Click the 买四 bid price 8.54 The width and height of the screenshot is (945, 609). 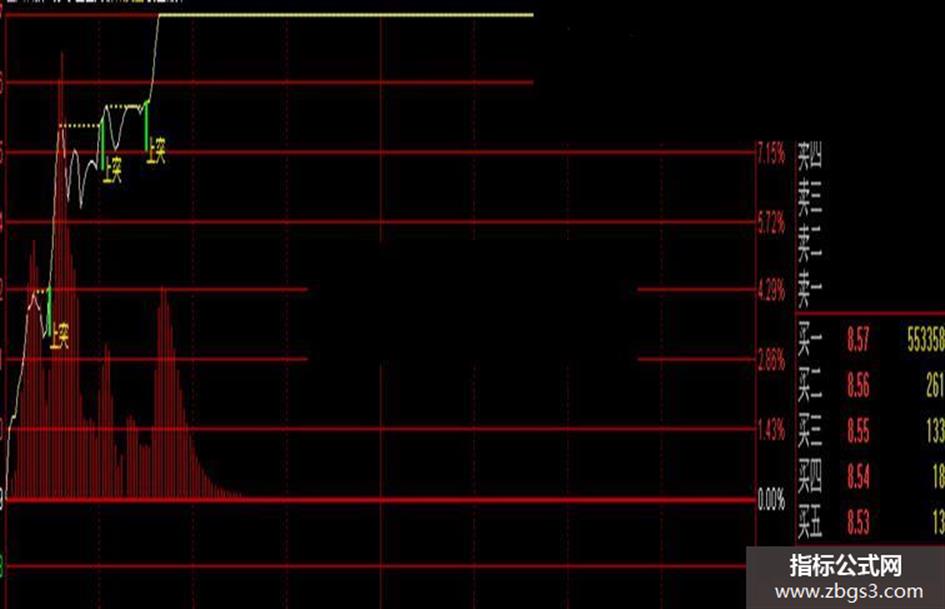pos(858,476)
